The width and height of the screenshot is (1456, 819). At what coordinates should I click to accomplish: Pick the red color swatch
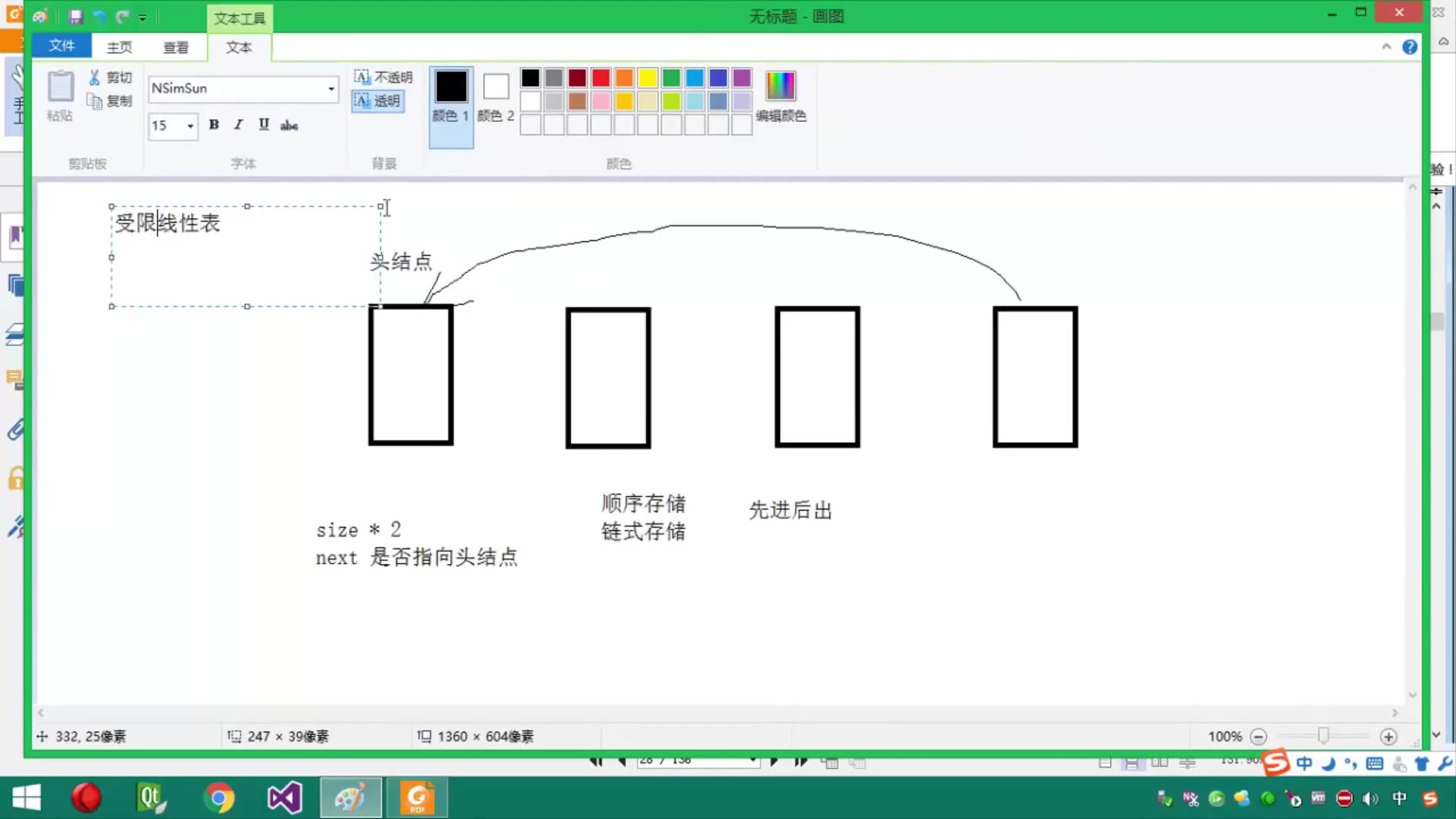[x=601, y=77]
